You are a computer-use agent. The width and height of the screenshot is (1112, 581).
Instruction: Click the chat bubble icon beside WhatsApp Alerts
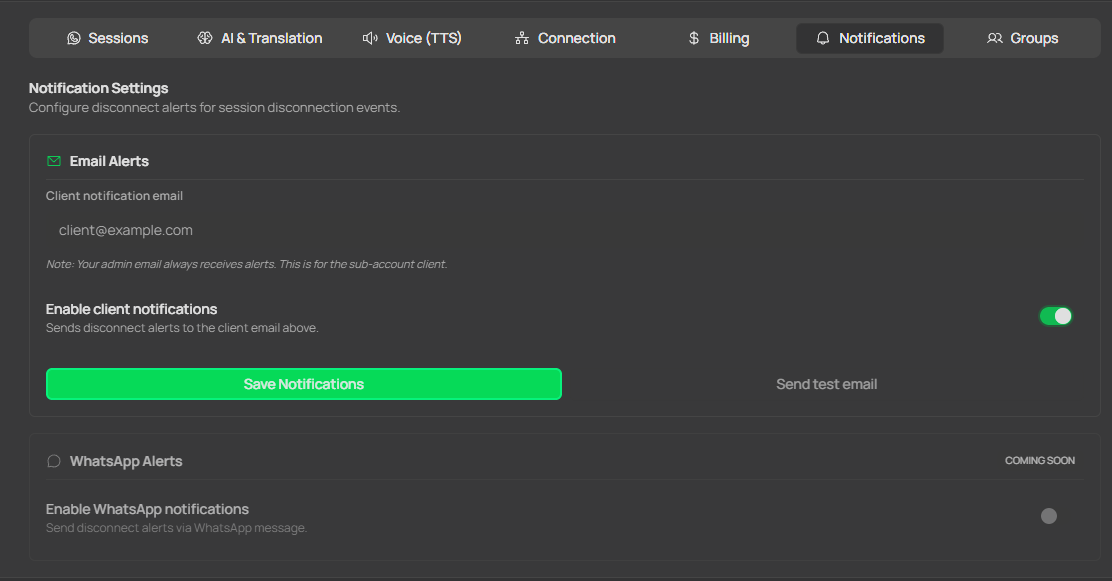(x=54, y=461)
